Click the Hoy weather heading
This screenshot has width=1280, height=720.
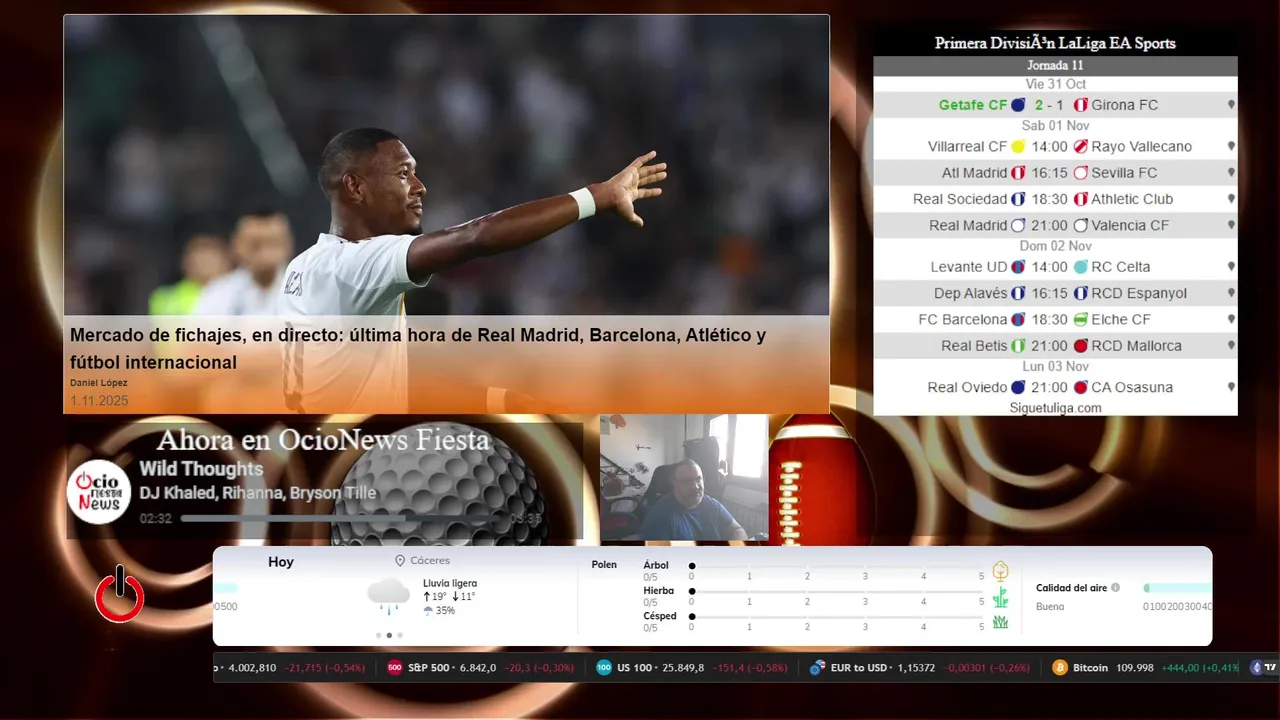tap(281, 562)
